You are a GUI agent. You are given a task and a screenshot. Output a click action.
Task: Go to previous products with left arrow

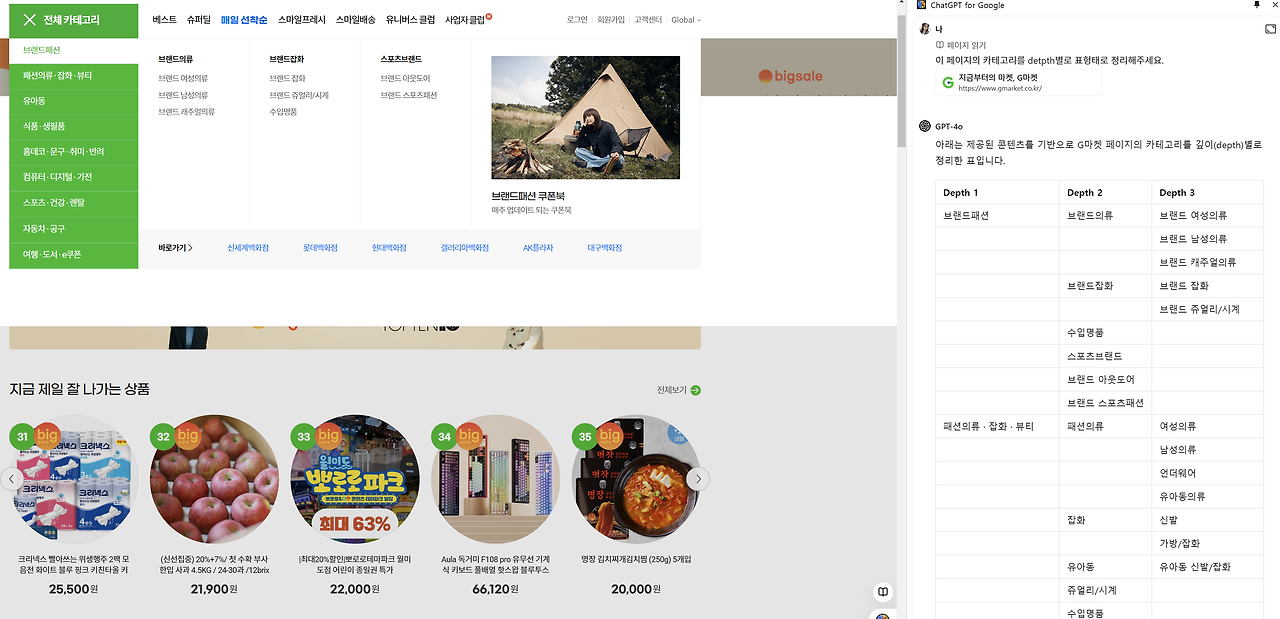[x=11, y=479]
